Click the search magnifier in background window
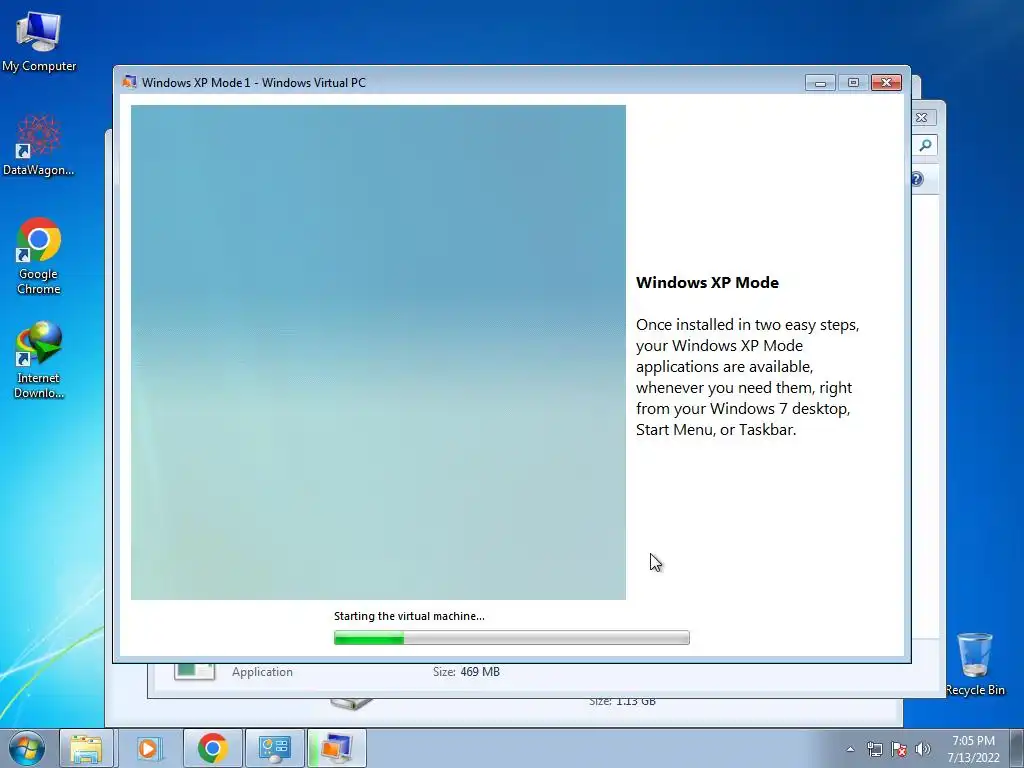This screenshot has width=1024, height=768. [x=925, y=145]
